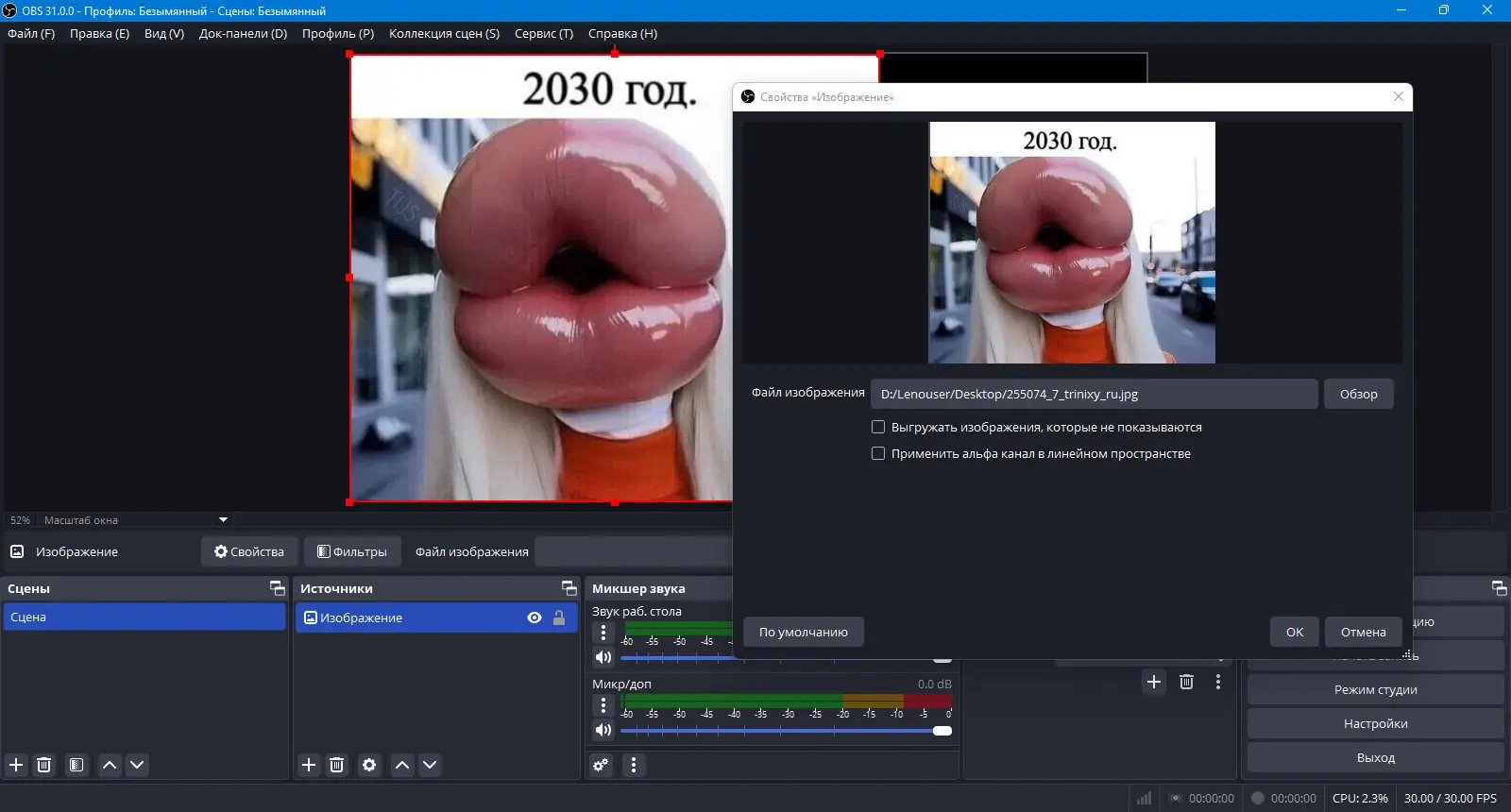Open advanced audio properties gears icon
Screen dimensions: 1511x812
(x=601, y=765)
